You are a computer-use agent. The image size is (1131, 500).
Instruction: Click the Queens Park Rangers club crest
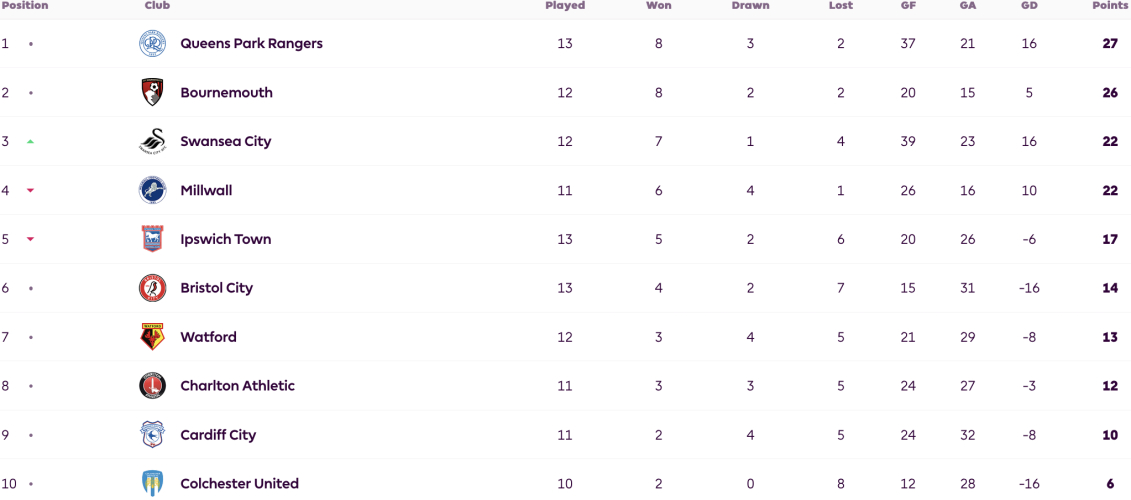coord(152,43)
